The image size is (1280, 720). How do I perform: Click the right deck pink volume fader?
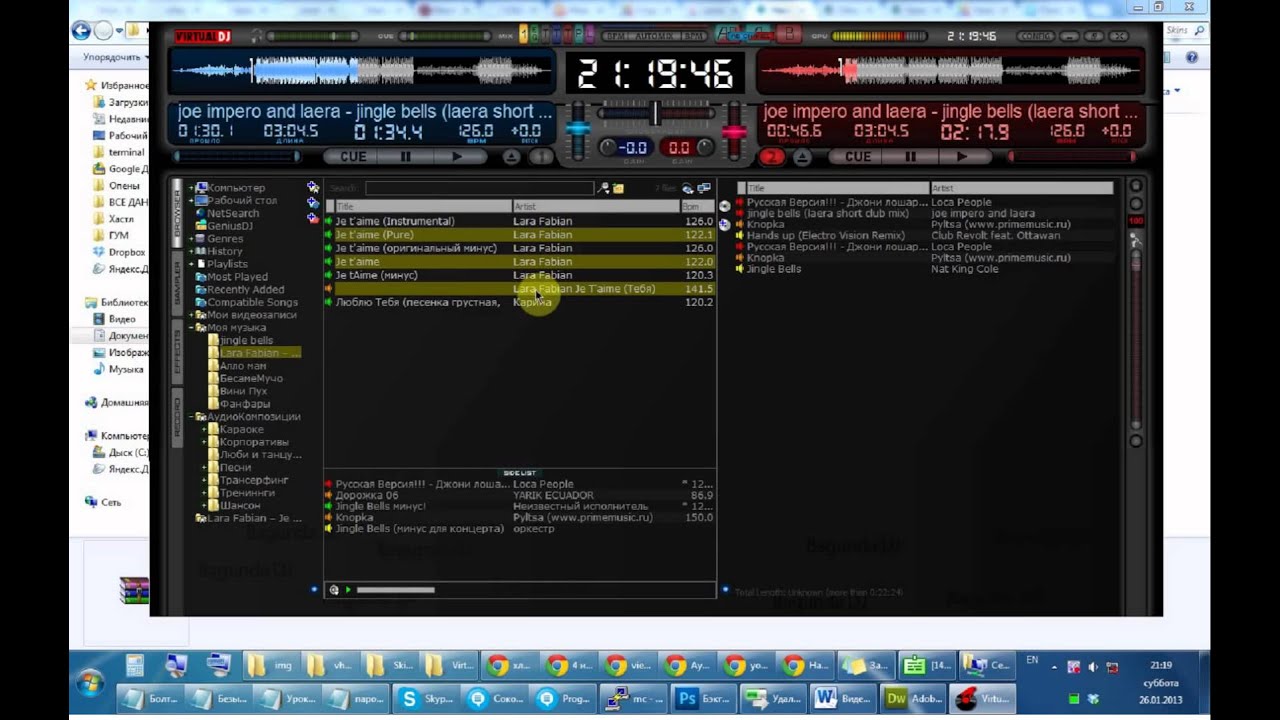(x=734, y=132)
